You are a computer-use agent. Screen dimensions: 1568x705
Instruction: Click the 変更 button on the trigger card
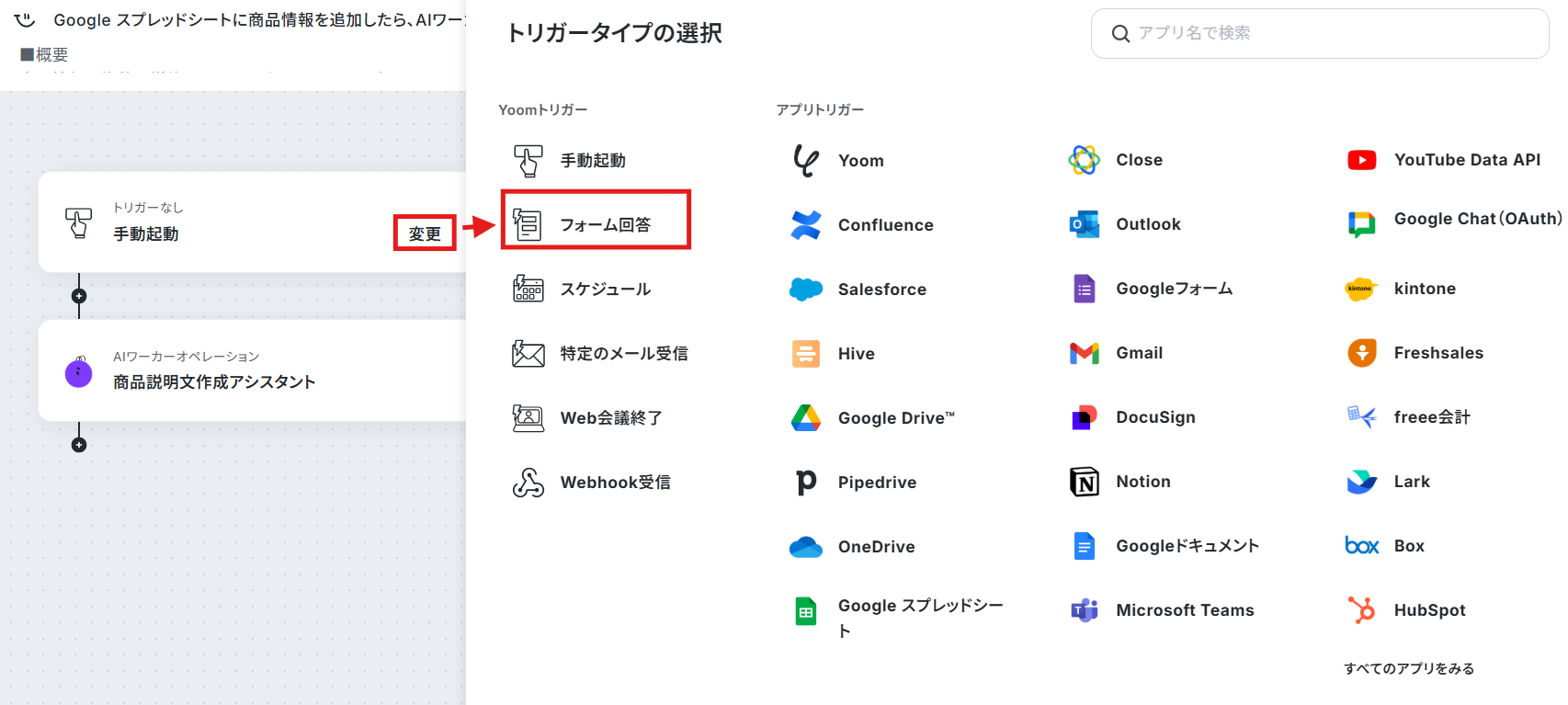point(425,233)
